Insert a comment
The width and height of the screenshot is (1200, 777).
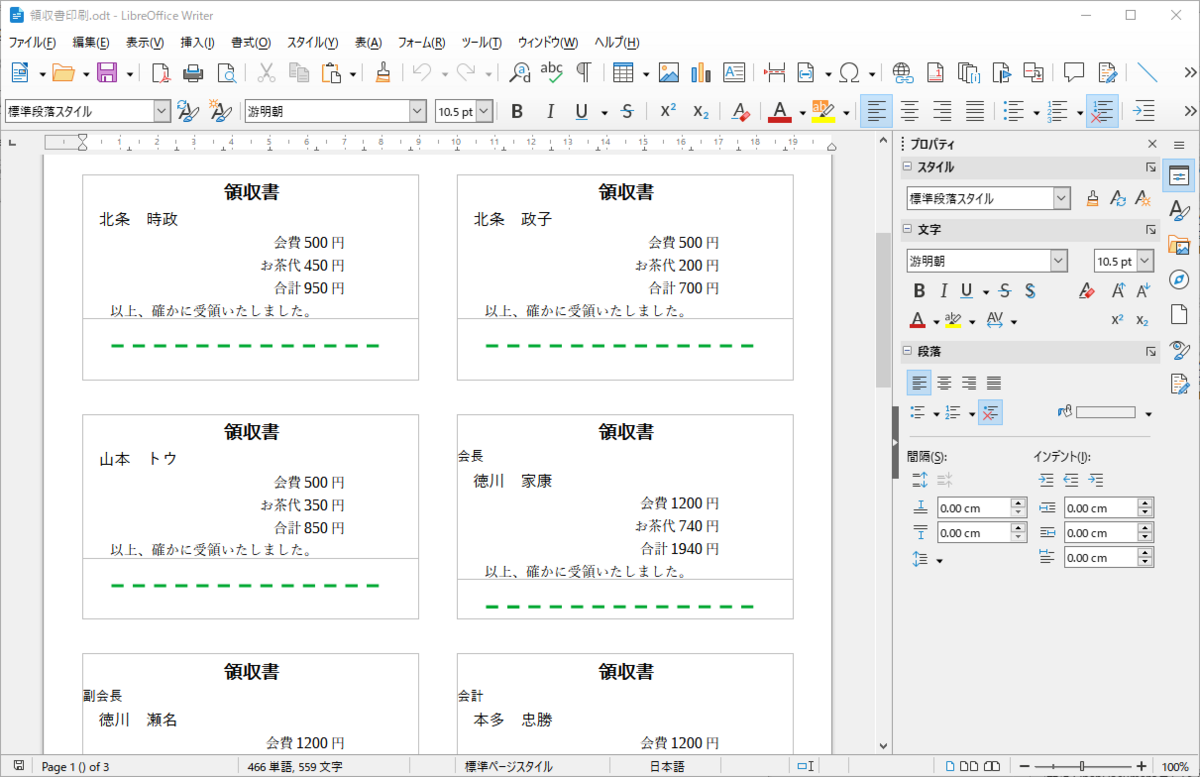click(1074, 72)
